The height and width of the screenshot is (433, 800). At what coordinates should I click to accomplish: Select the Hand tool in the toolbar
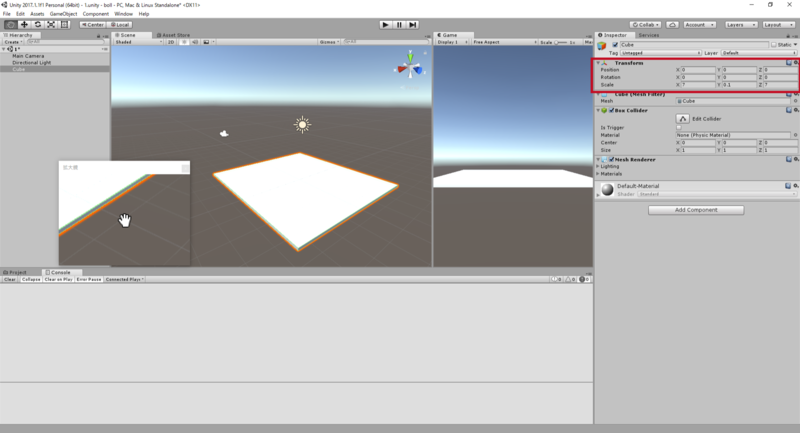click(x=11, y=24)
